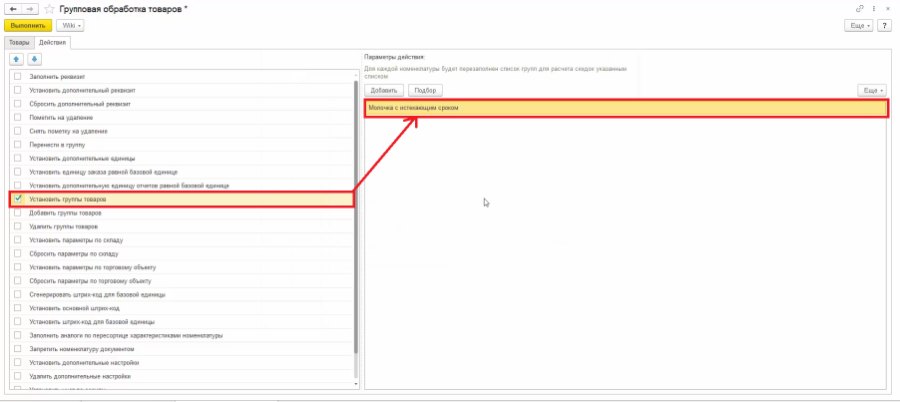This screenshot has height=402, width=900.
Task: Tick Установить параметры по торговому объекту
Action: pyautogui.click(x=18, y=268)
